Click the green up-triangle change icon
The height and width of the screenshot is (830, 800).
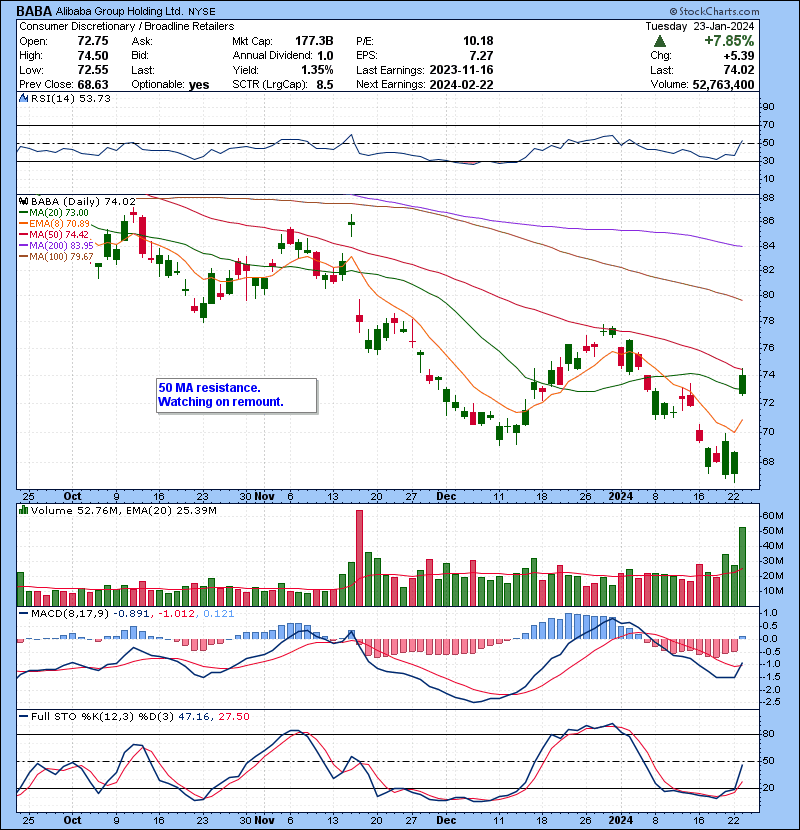click(x=659, y=41)
